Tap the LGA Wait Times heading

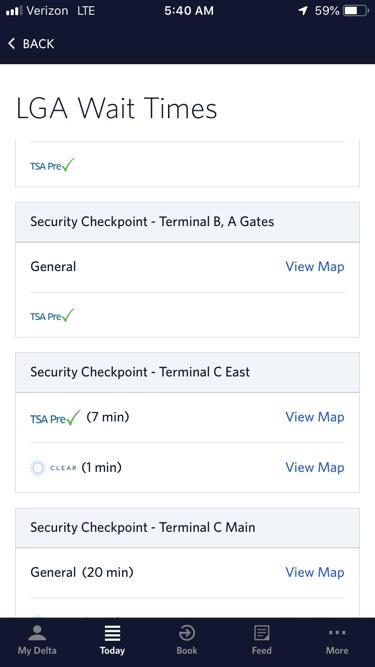pos(116,108)
